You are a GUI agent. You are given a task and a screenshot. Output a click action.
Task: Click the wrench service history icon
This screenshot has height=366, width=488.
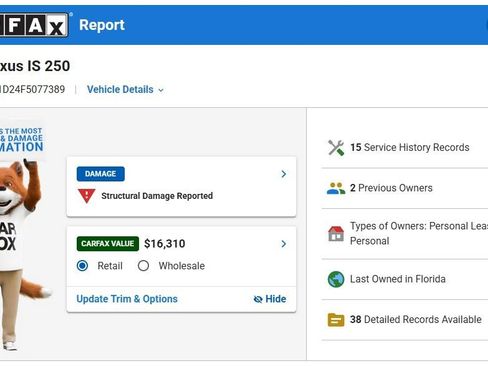336,148
